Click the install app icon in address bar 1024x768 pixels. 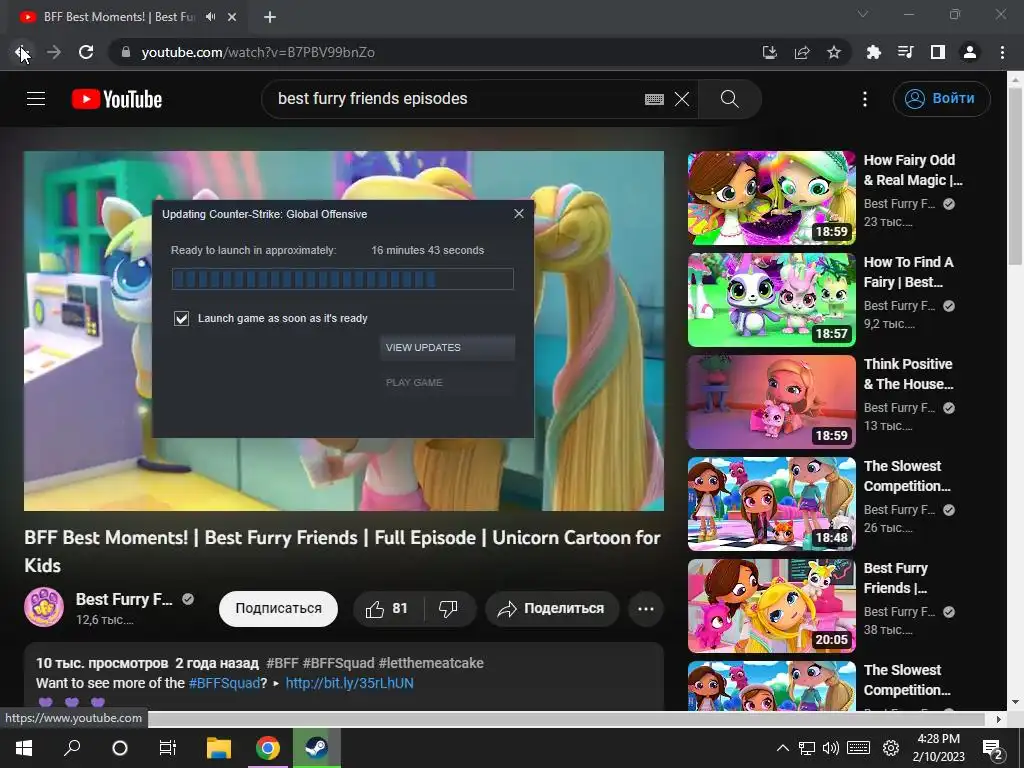click(770, 52)
